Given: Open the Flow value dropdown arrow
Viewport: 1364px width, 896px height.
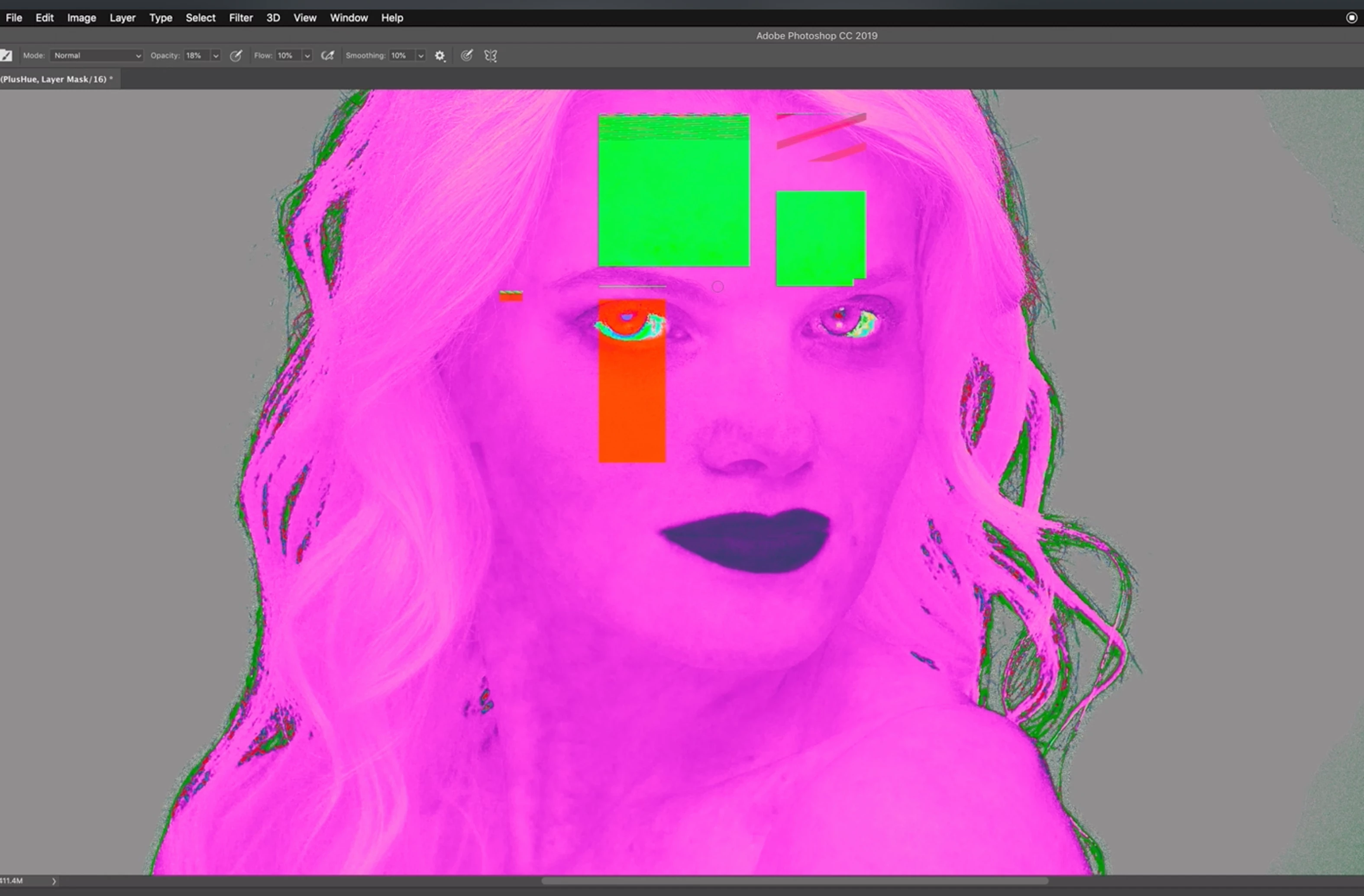Looking at the screenshot, I should click(307, 55).
